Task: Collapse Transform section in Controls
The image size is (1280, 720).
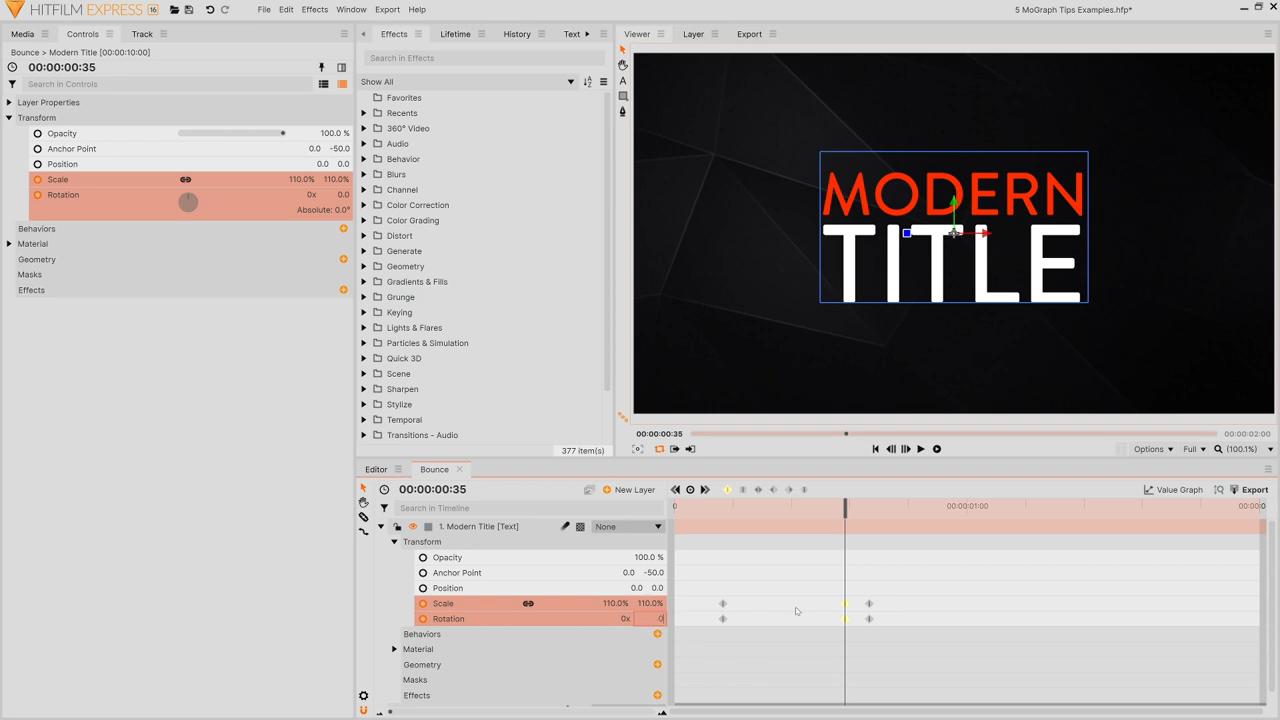Action: 9,118
